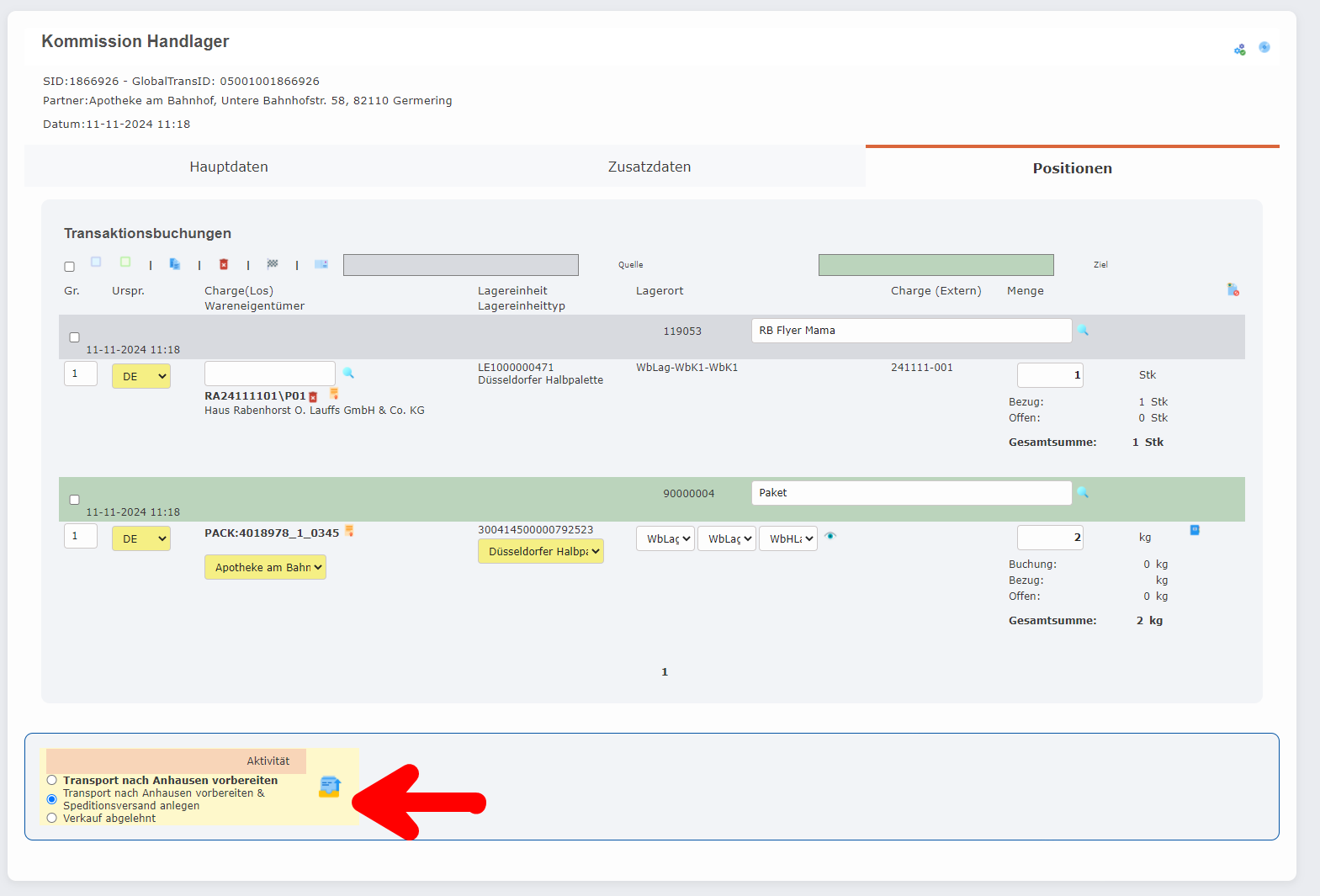
Task: Click storage unit LE1000000471
Action: 516,368
